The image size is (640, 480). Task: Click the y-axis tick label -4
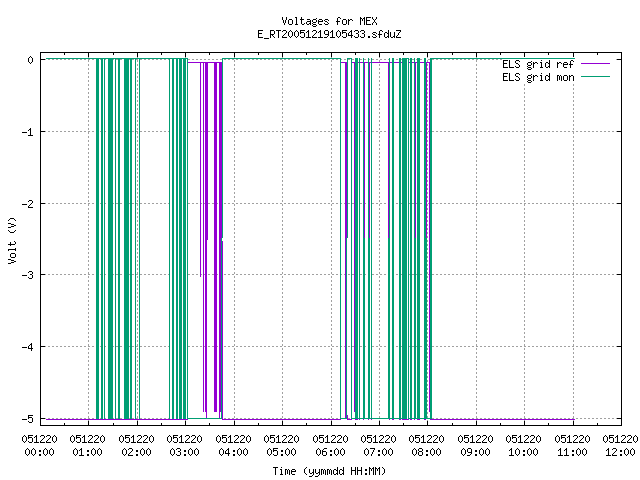[x=28, y=347]
